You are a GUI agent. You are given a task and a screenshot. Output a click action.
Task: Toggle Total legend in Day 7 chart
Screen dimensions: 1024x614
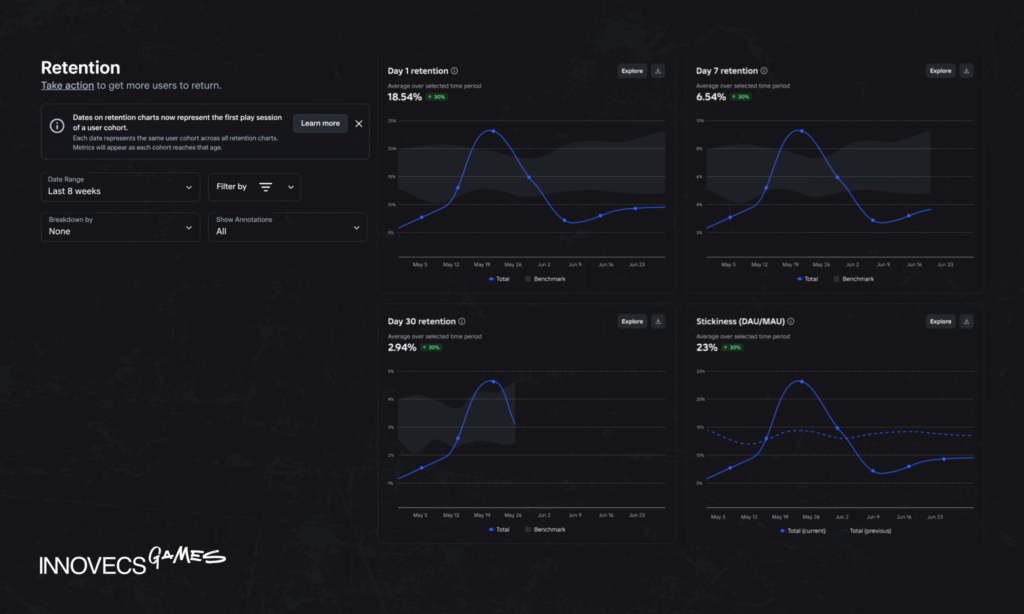point(807,279)
